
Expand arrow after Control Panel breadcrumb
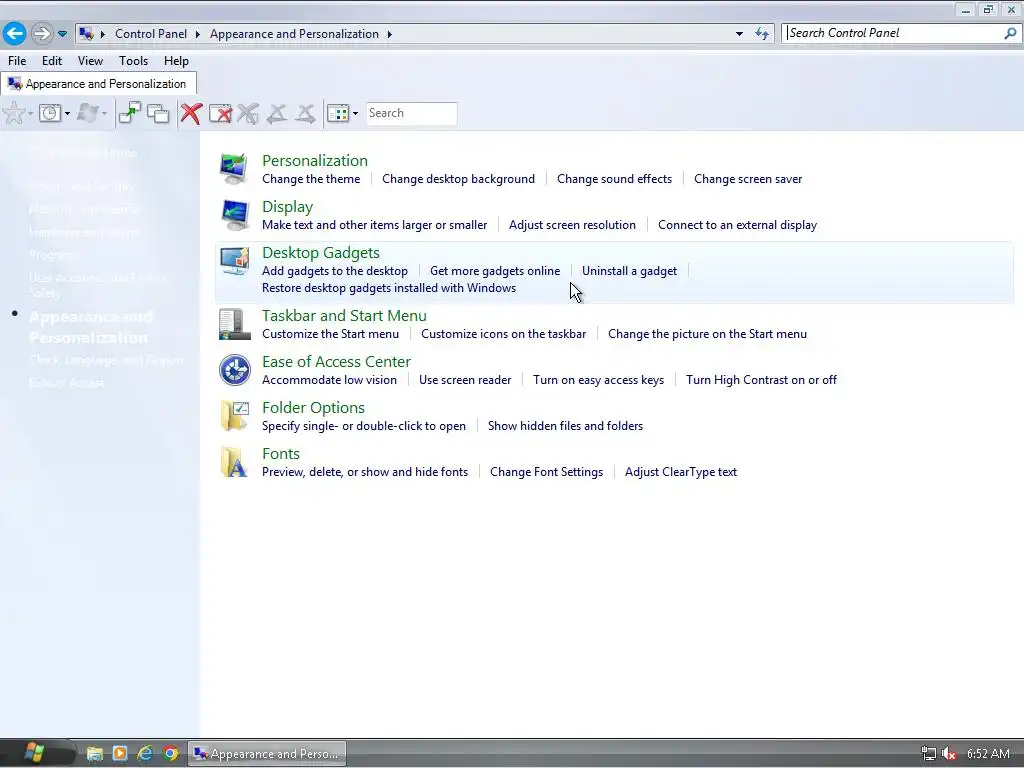coord(197,34)
